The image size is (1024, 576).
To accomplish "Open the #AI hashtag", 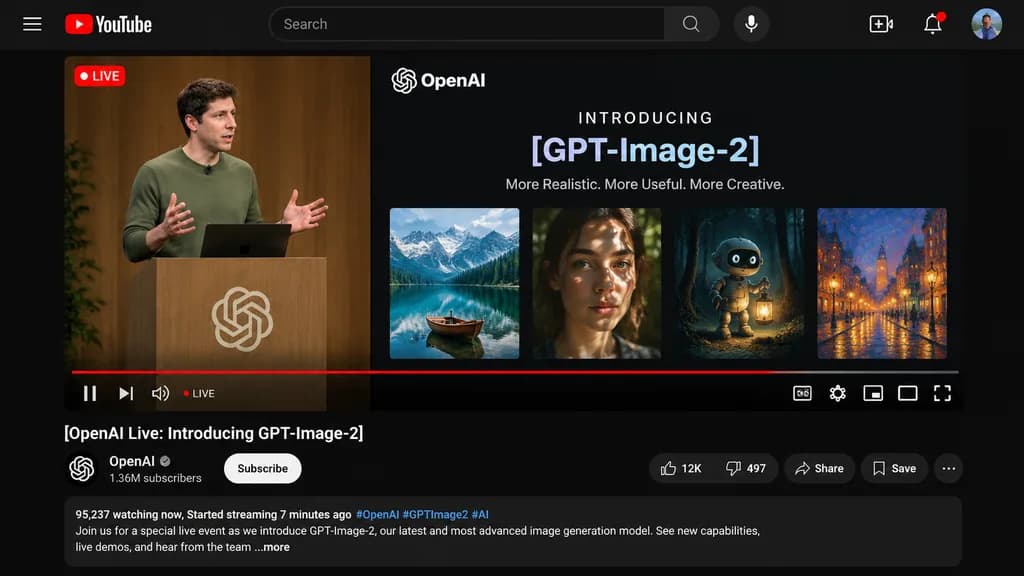I will (x=480, y=515).
